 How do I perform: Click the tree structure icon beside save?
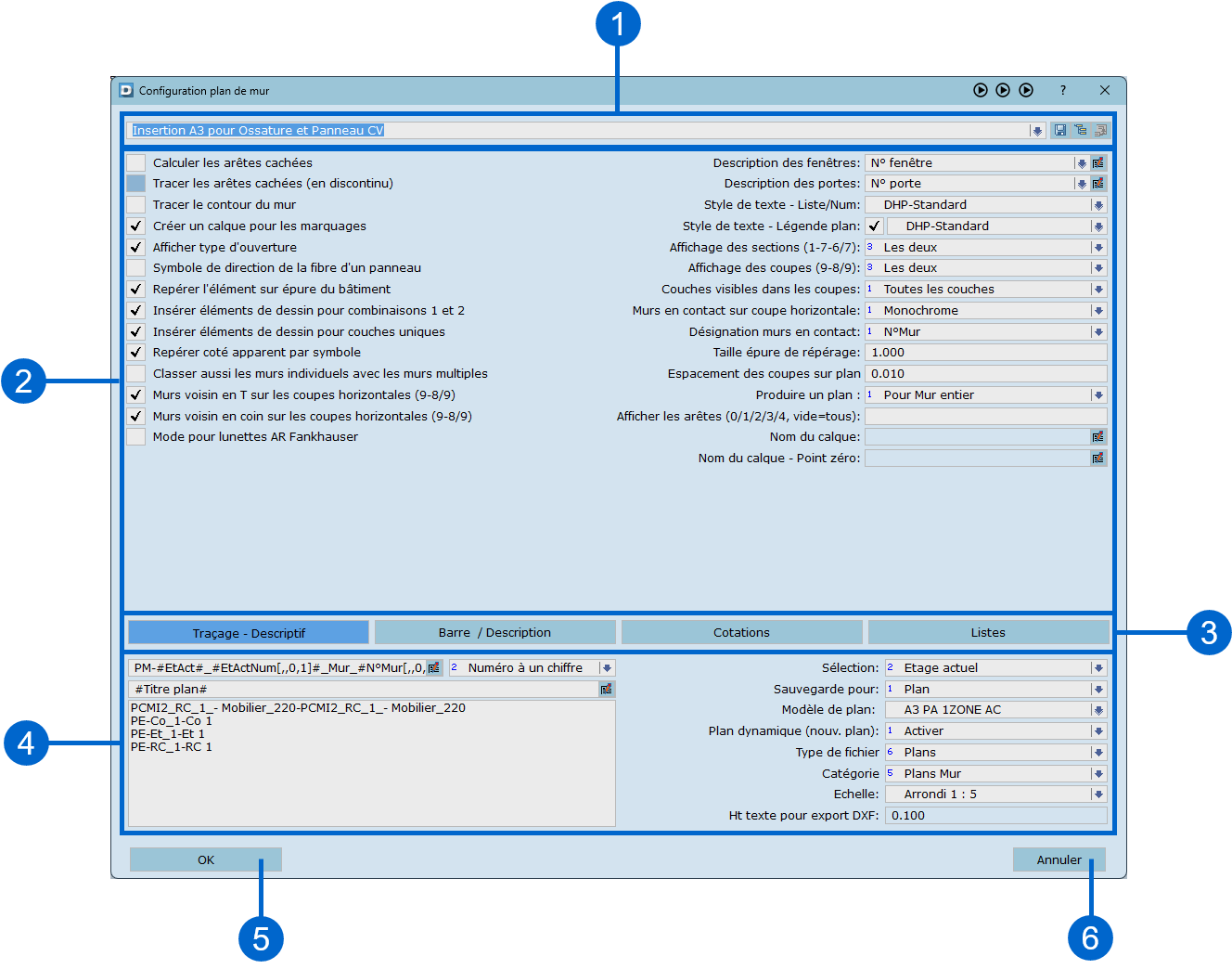(1080, 131)
